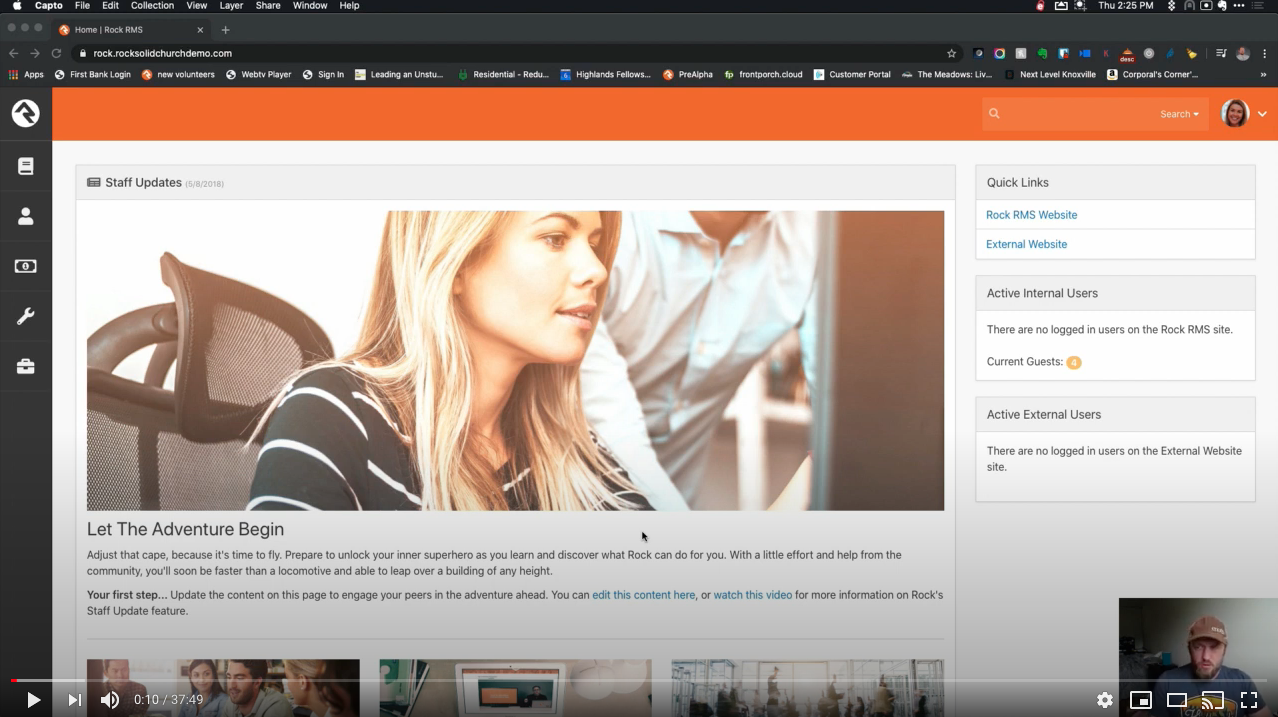
Task: Open the video player settings gear
Action: [1104, 700]
